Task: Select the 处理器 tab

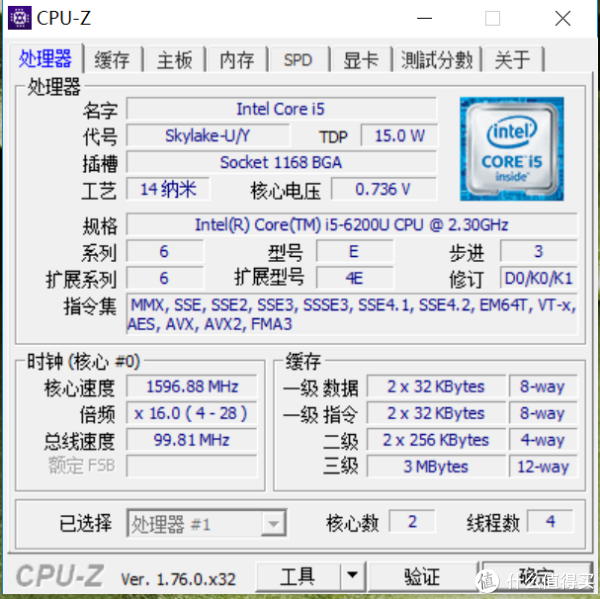Action: [x=45, y=58]
